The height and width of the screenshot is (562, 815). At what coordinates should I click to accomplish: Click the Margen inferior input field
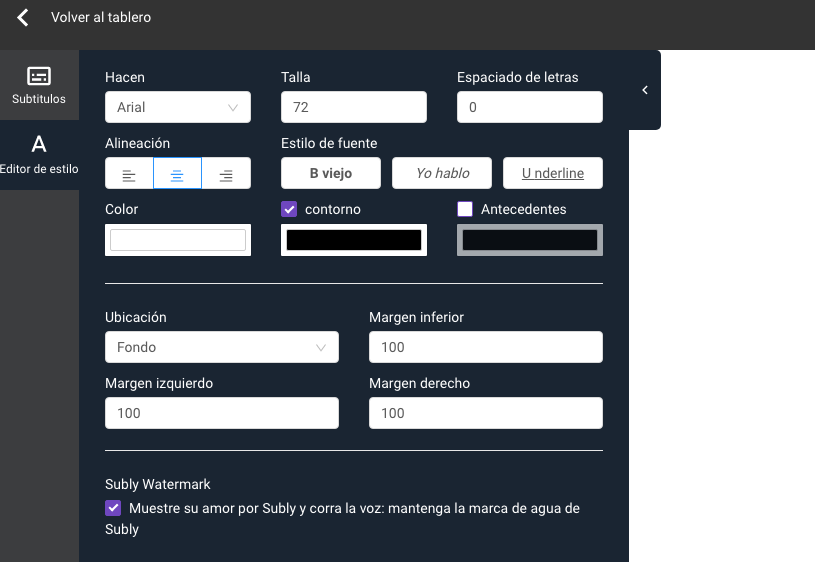(x=485, y=347)
